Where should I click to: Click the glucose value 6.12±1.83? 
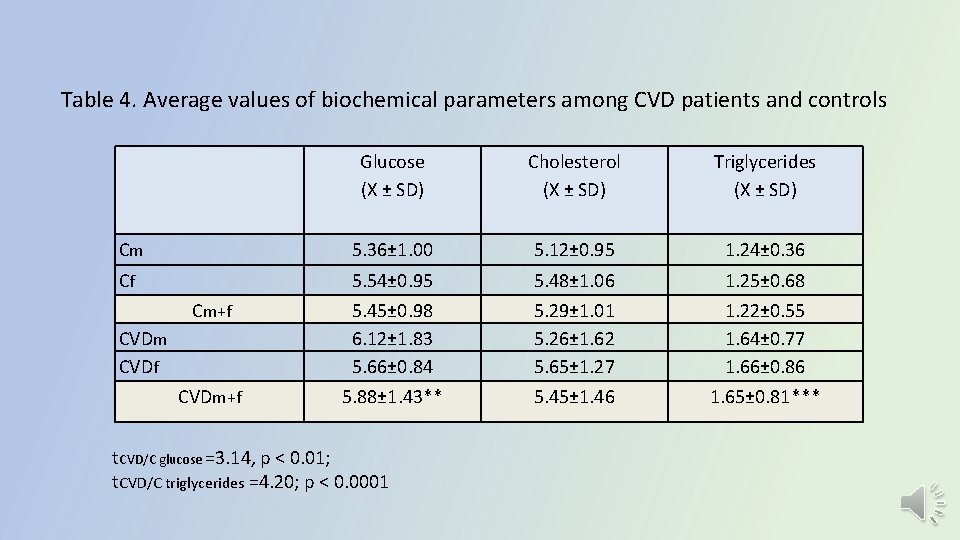click(392, 339)
